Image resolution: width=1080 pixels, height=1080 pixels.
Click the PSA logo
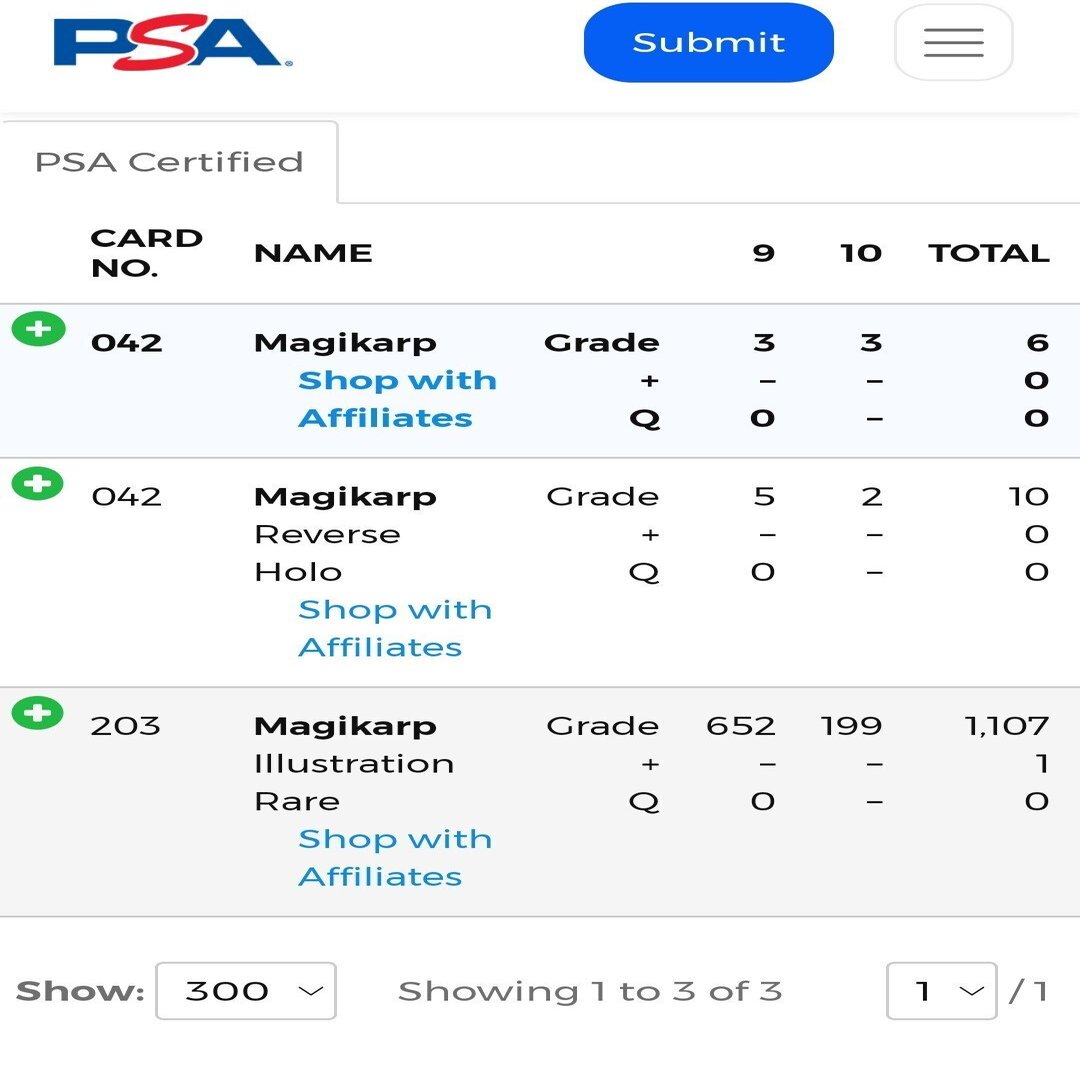tap(172, 42)
